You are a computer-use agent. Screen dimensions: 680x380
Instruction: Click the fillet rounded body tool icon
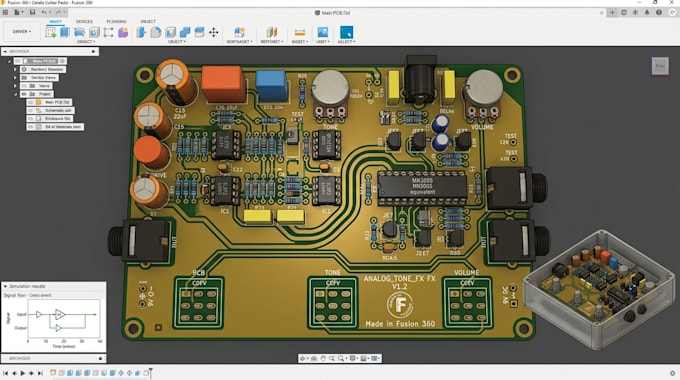tap(156, 32)
